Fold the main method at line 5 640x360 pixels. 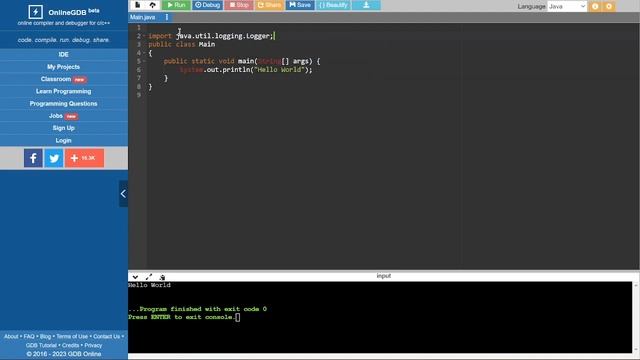tap(144, 61)
